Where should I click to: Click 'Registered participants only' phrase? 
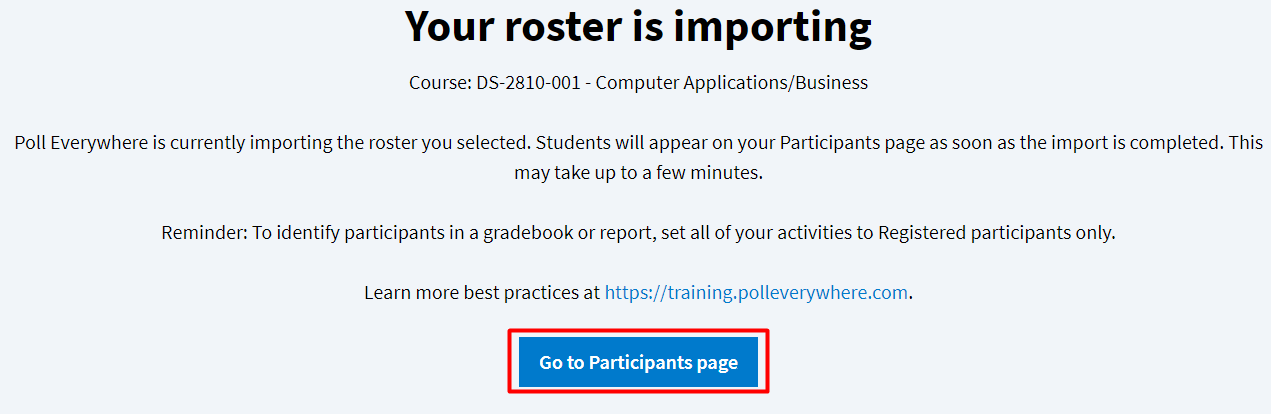[996, 233]
